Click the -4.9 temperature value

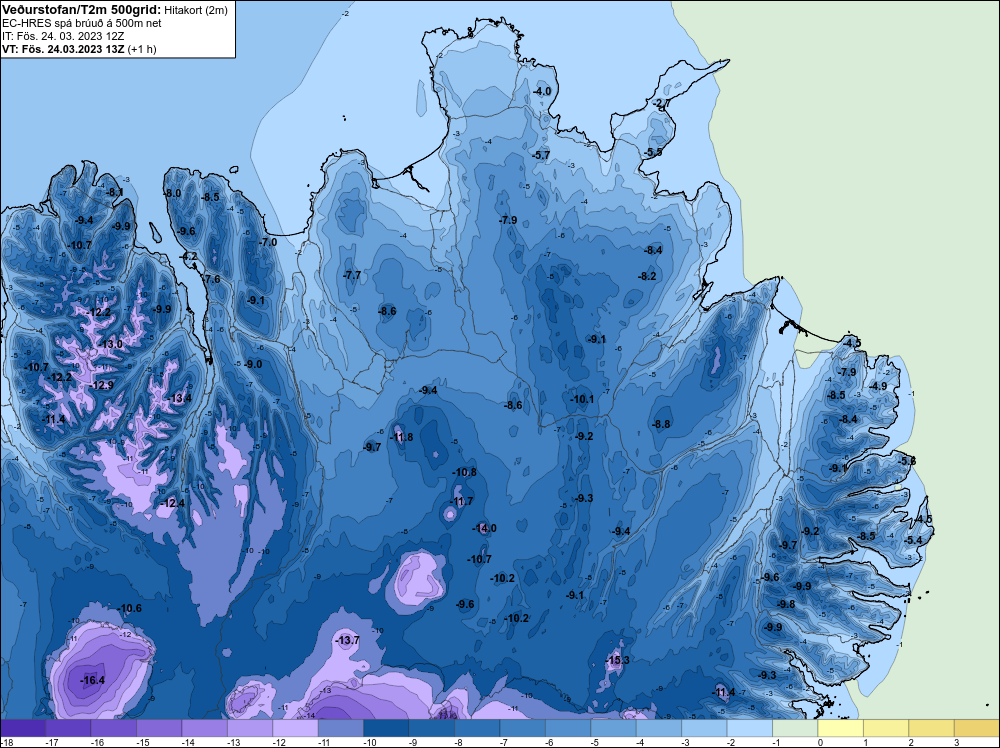coord(878,386)
